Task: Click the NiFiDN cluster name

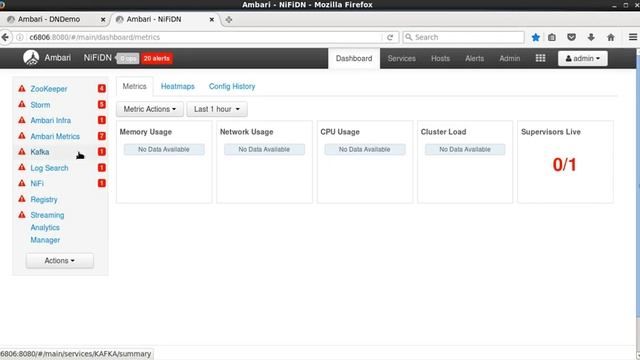Action: point(98,58)
